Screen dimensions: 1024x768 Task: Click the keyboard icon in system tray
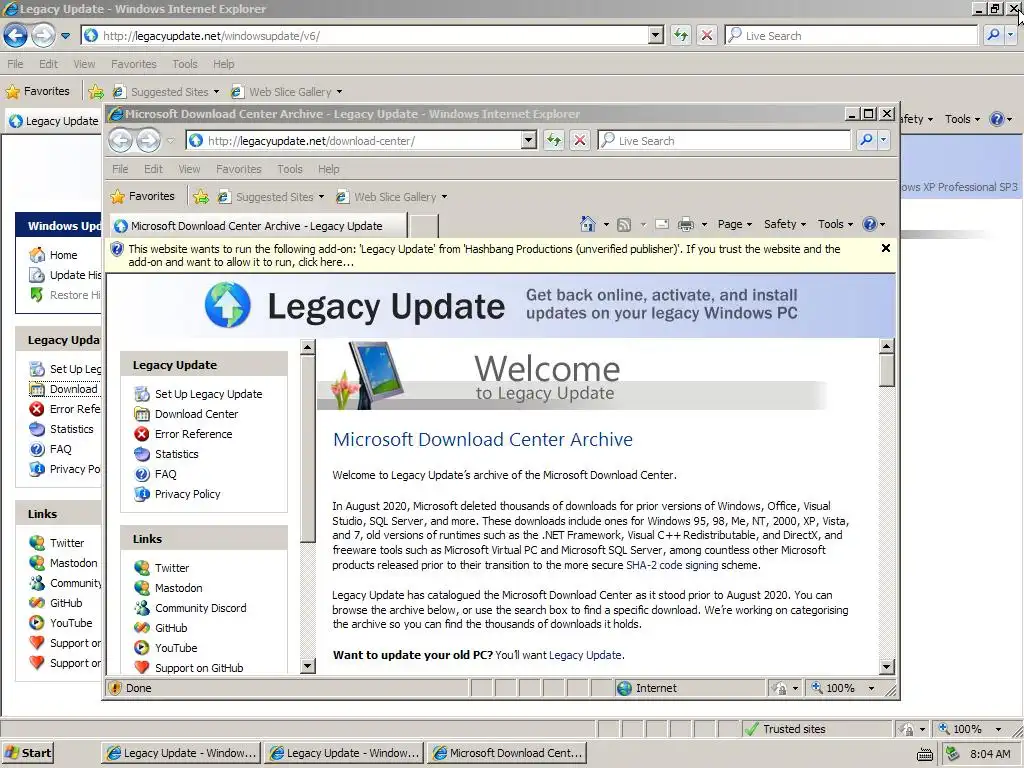[x=925, y=754]
